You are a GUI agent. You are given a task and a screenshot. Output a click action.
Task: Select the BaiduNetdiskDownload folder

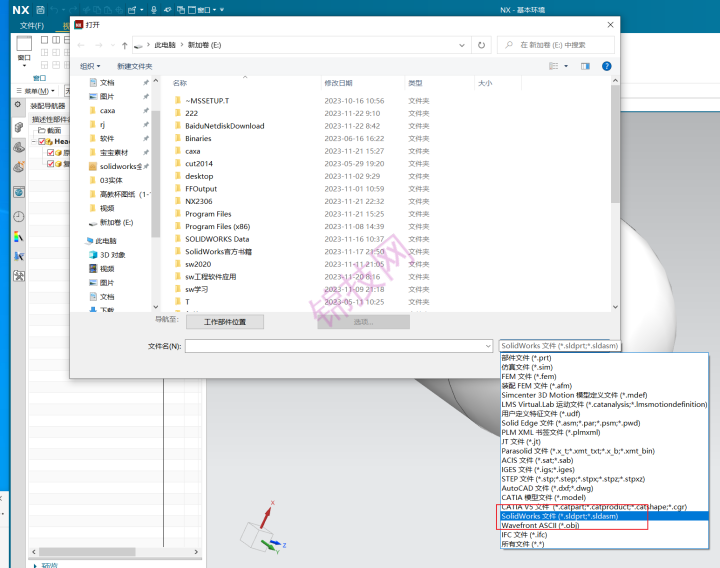pyautogui.click(x=225, y=126)
